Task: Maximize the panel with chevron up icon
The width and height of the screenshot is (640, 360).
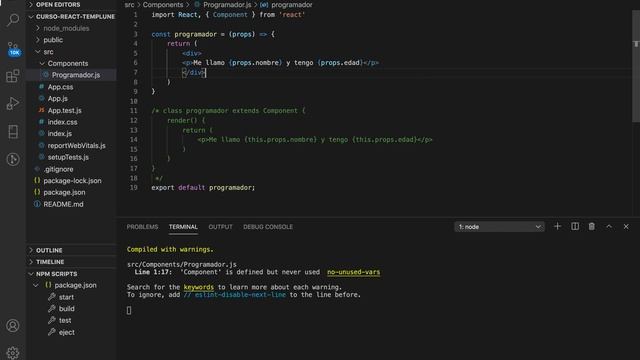Action: (609, 227)
